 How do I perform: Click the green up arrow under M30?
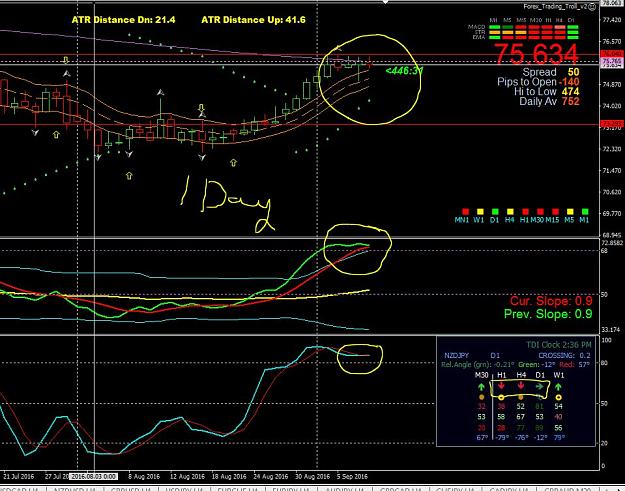[x=482, y=387]
